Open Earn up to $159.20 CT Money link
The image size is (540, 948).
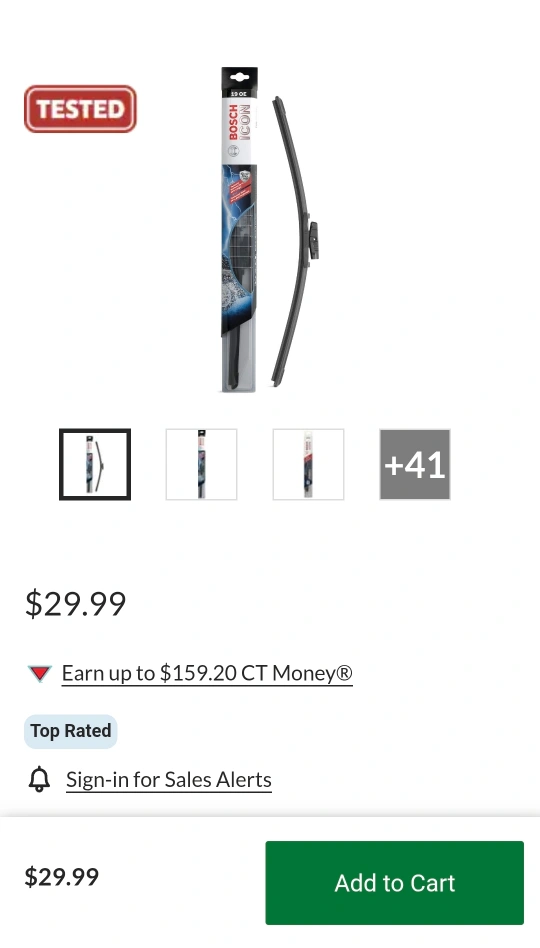pos(207,674)
